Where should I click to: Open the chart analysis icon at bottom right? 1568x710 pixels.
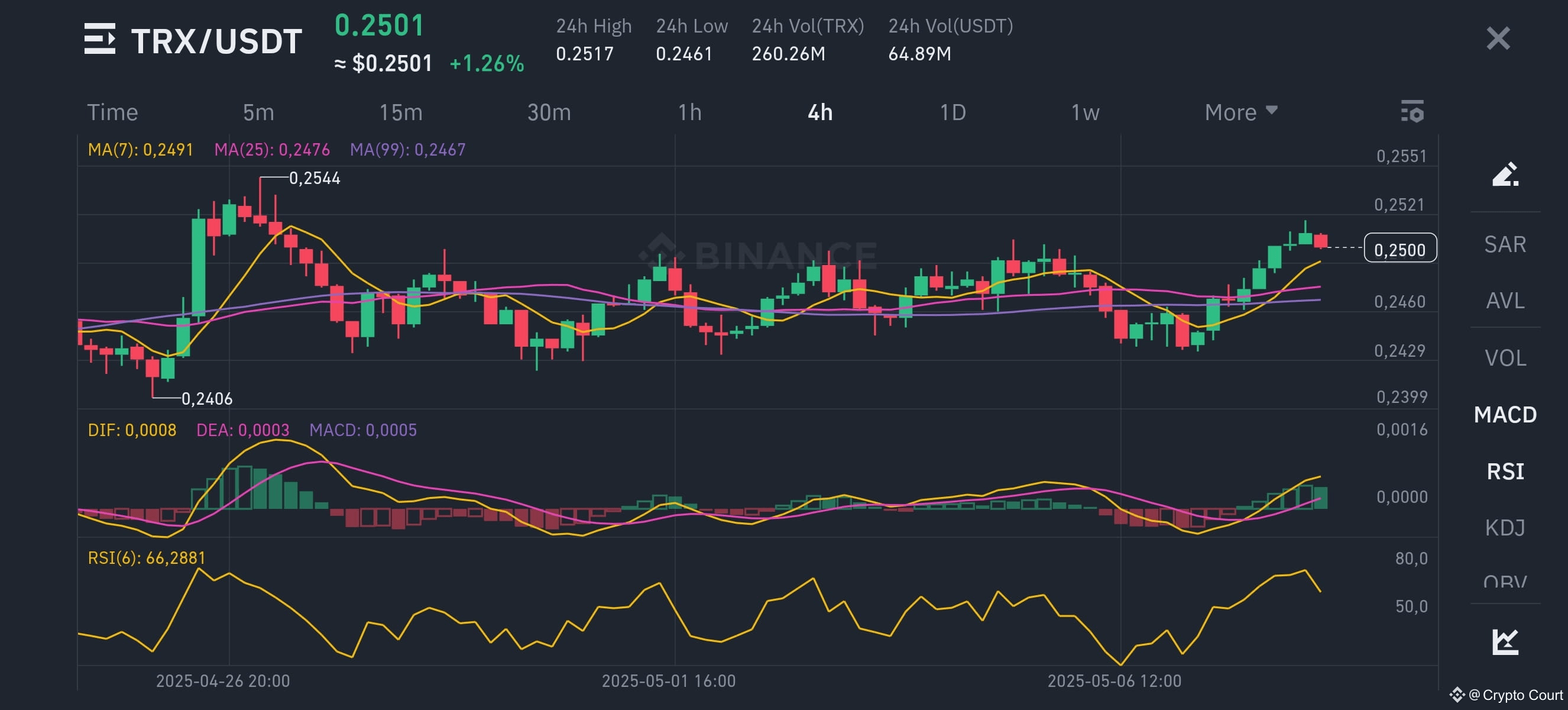(1505, 642)
